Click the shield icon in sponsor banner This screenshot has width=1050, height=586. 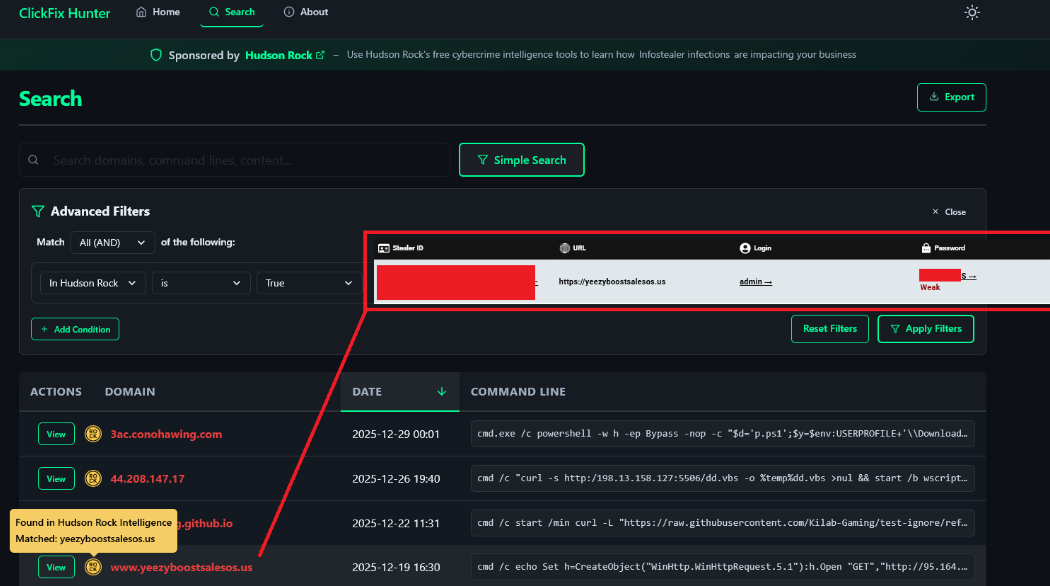(156, 55)
